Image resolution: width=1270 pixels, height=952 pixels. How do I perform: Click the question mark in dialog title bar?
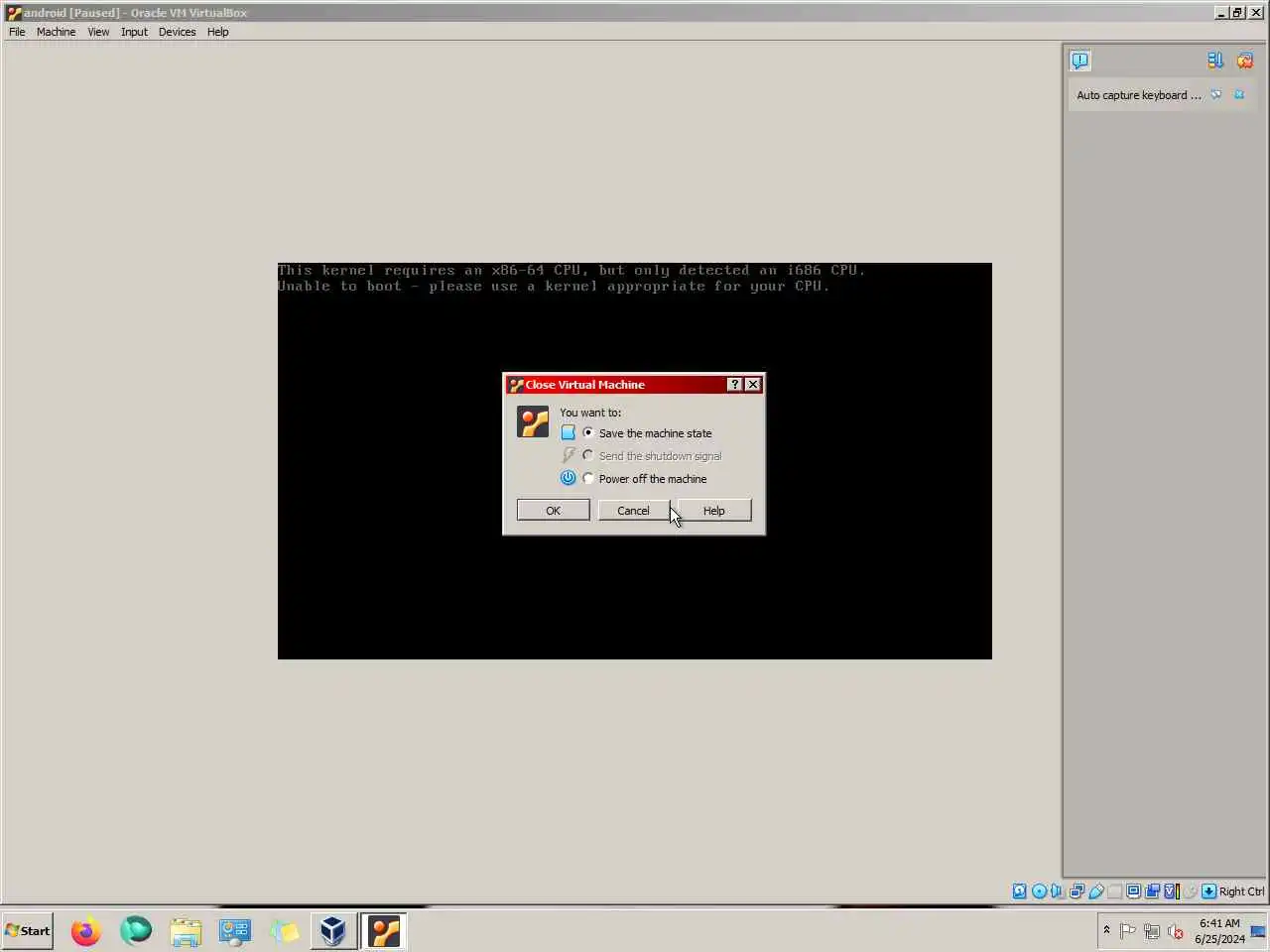(734, 385)
